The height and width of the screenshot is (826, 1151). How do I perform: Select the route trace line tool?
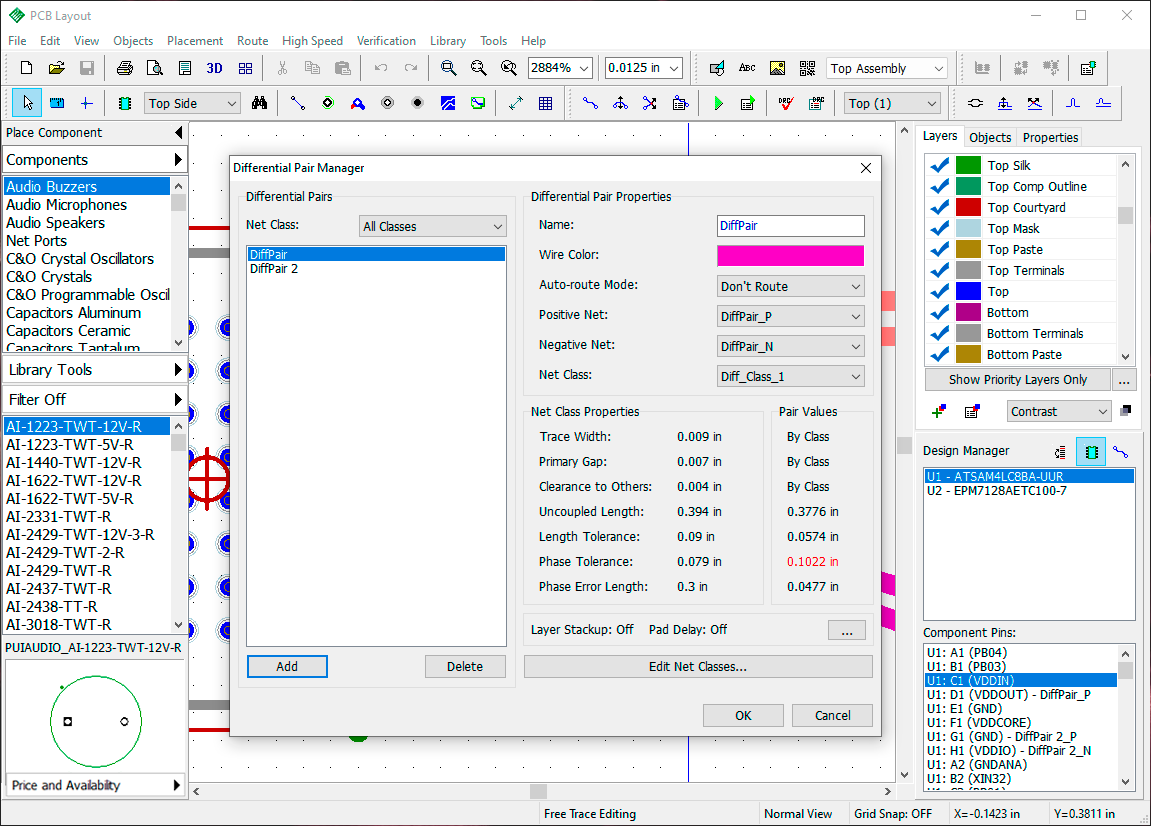[297, 104]
